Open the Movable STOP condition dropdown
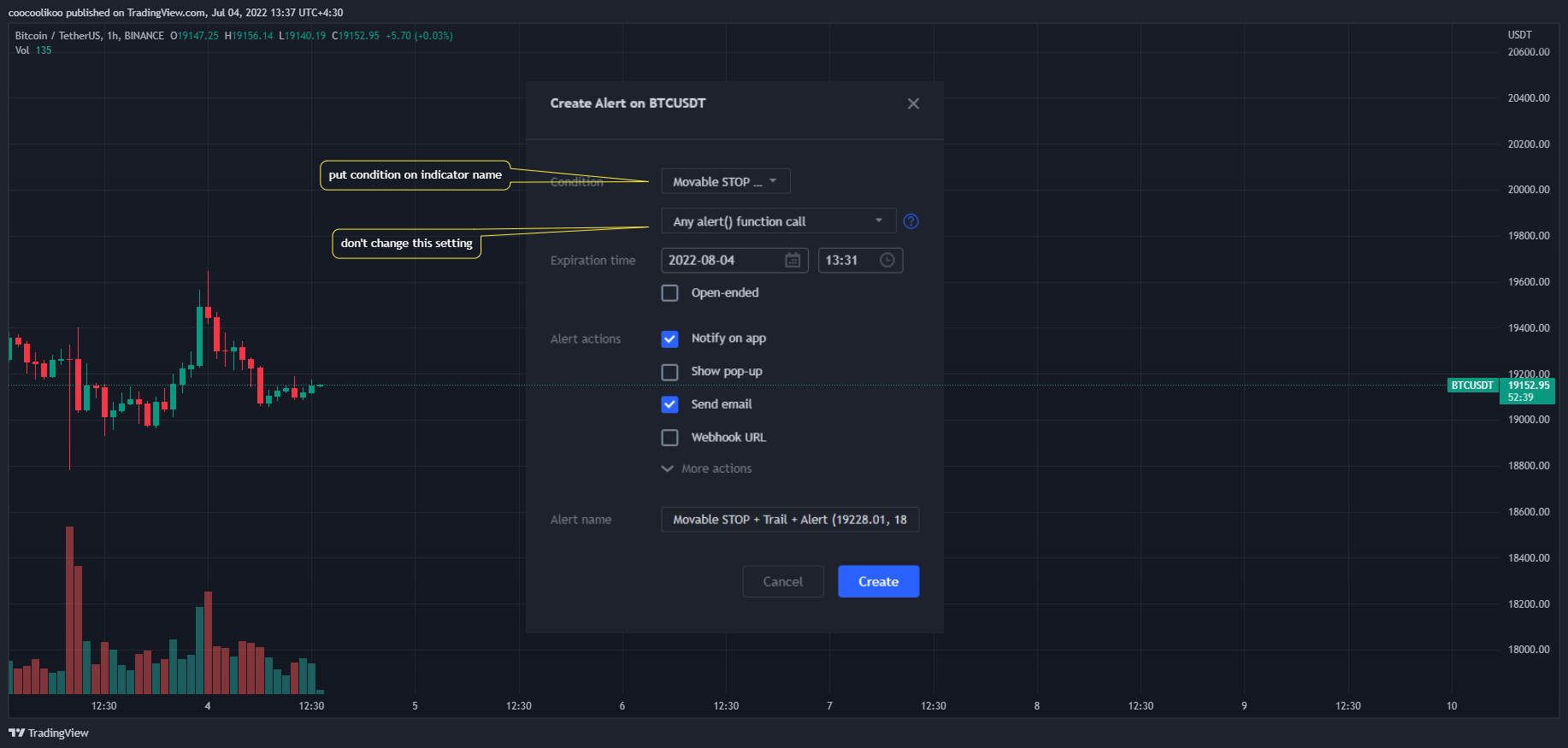Screen dimensions: 1568x748 [x=725, y=181]
